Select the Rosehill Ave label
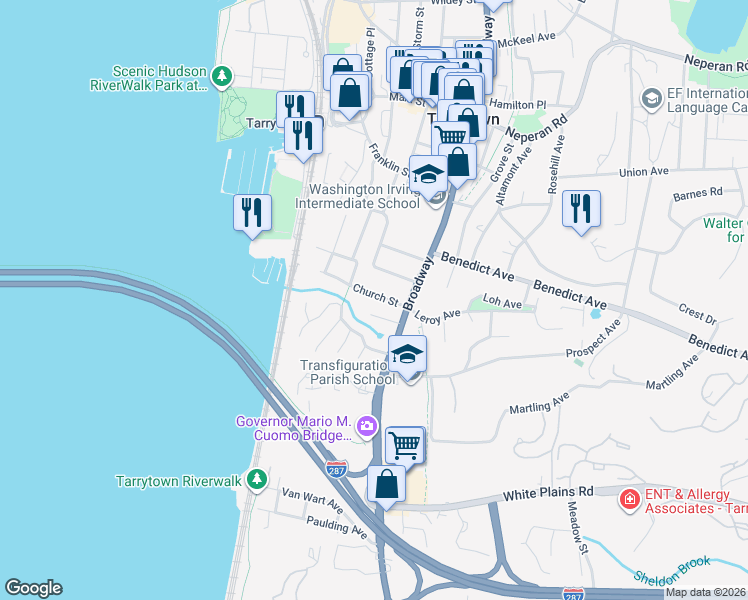The width and height of the screenshot is (748, 600). [556, 165]
